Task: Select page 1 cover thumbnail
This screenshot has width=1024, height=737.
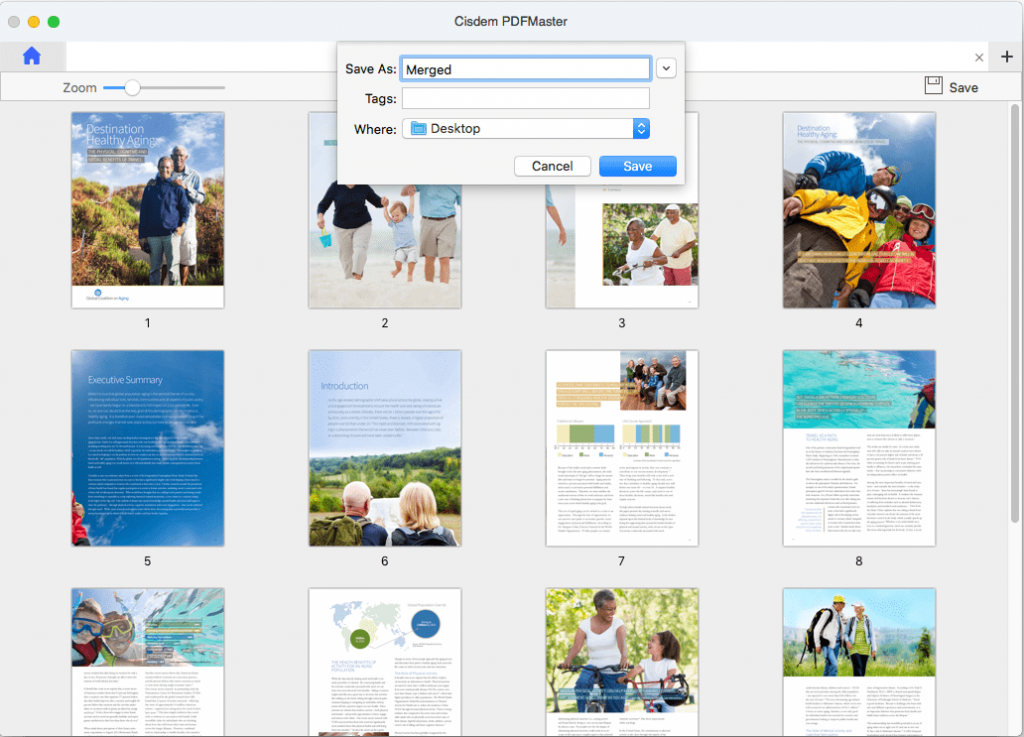Action: point(148,210)
